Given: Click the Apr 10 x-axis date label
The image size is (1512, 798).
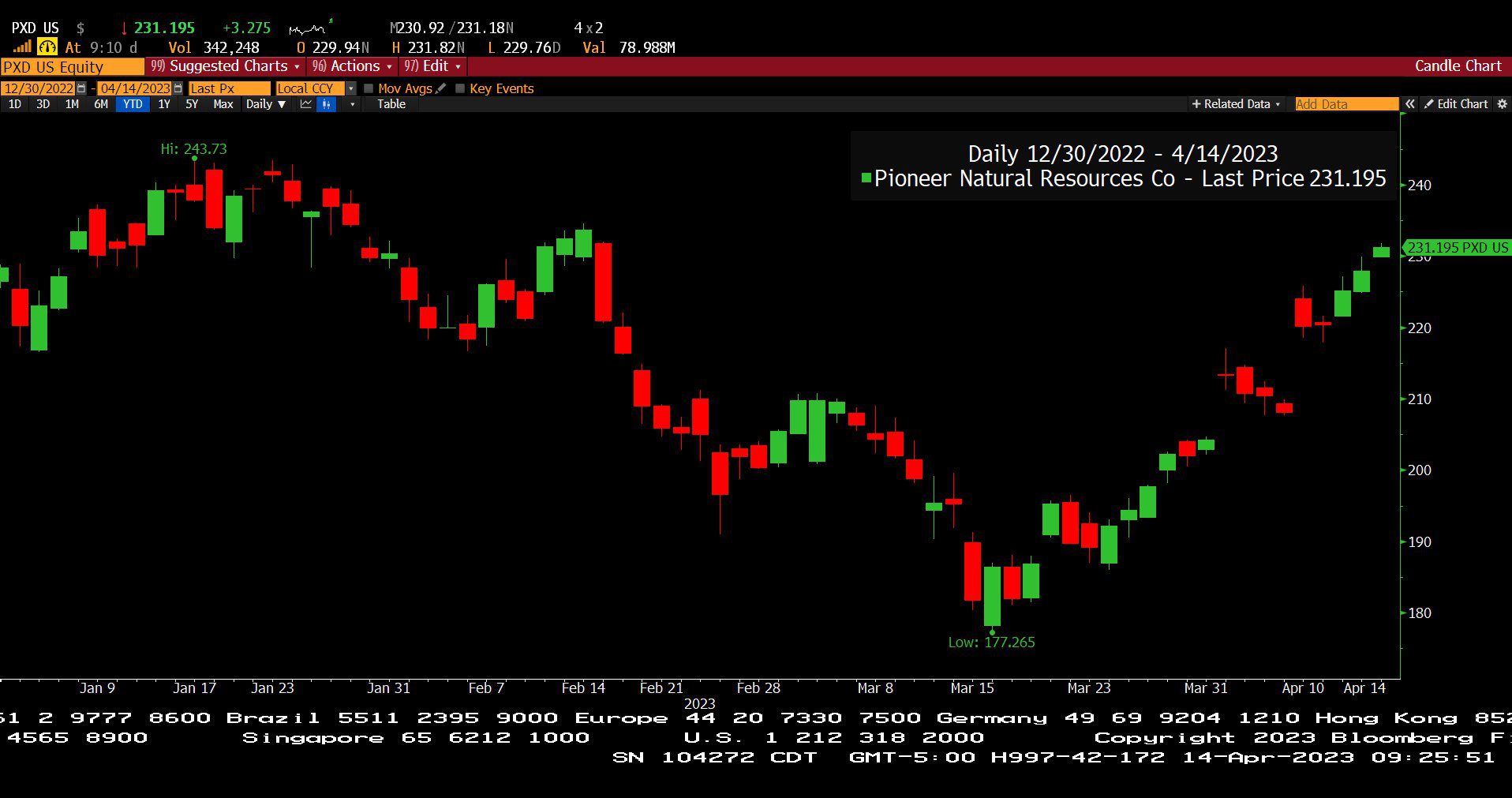Looking at the screenshot, I should pyautogui.click(x=1303, y=688).
